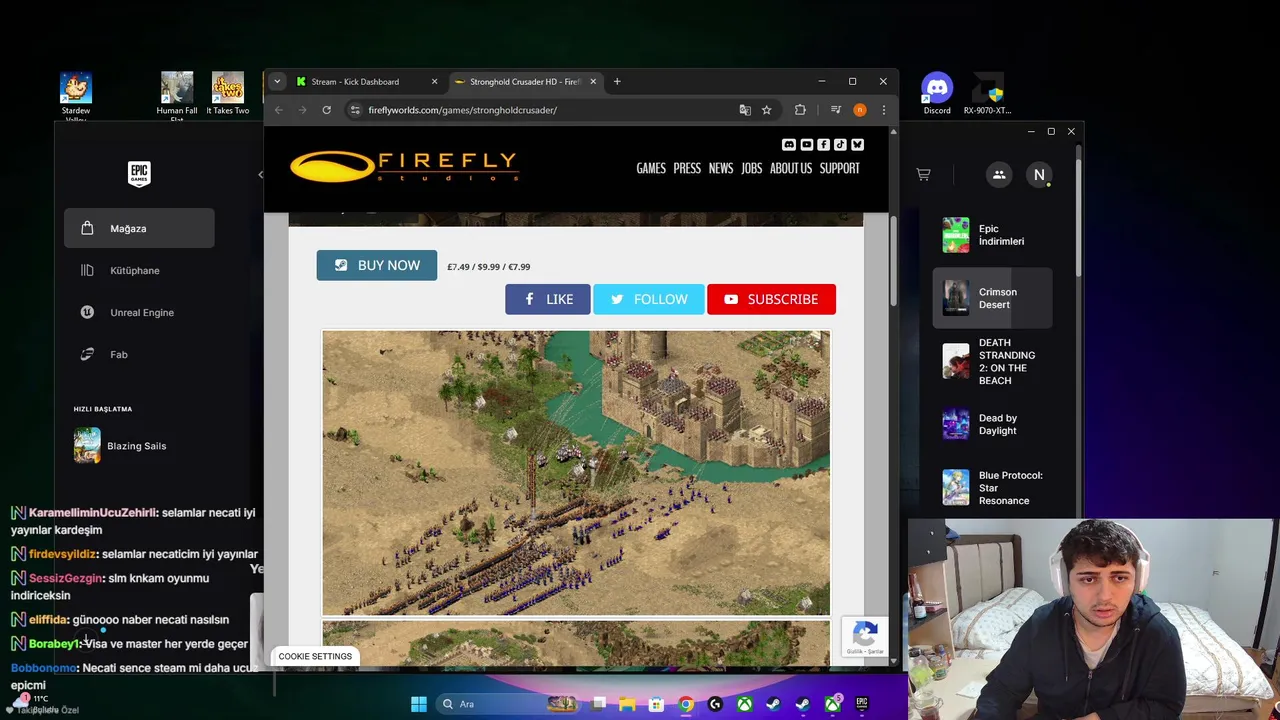This screenshot has height=720, width=1280.
Task: Click the BUY NOW button
Action: [x=377, y=265]
